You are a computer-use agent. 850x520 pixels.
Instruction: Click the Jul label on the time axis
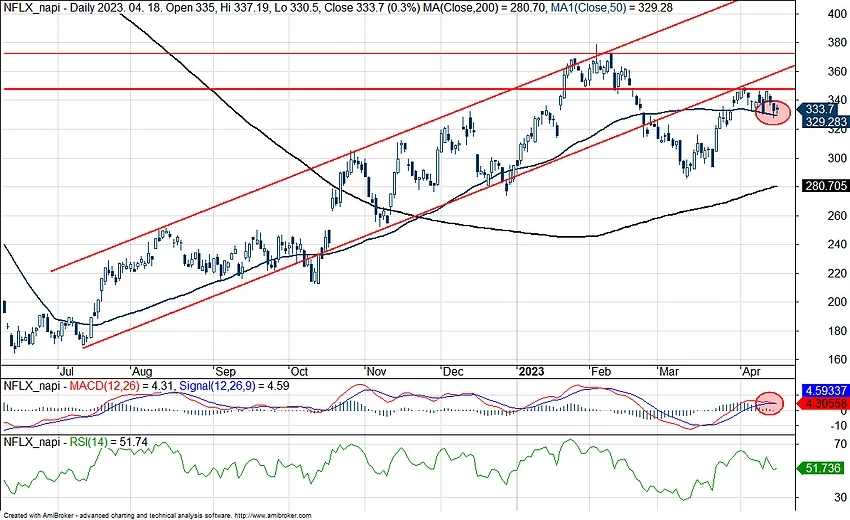coord(67,372)
